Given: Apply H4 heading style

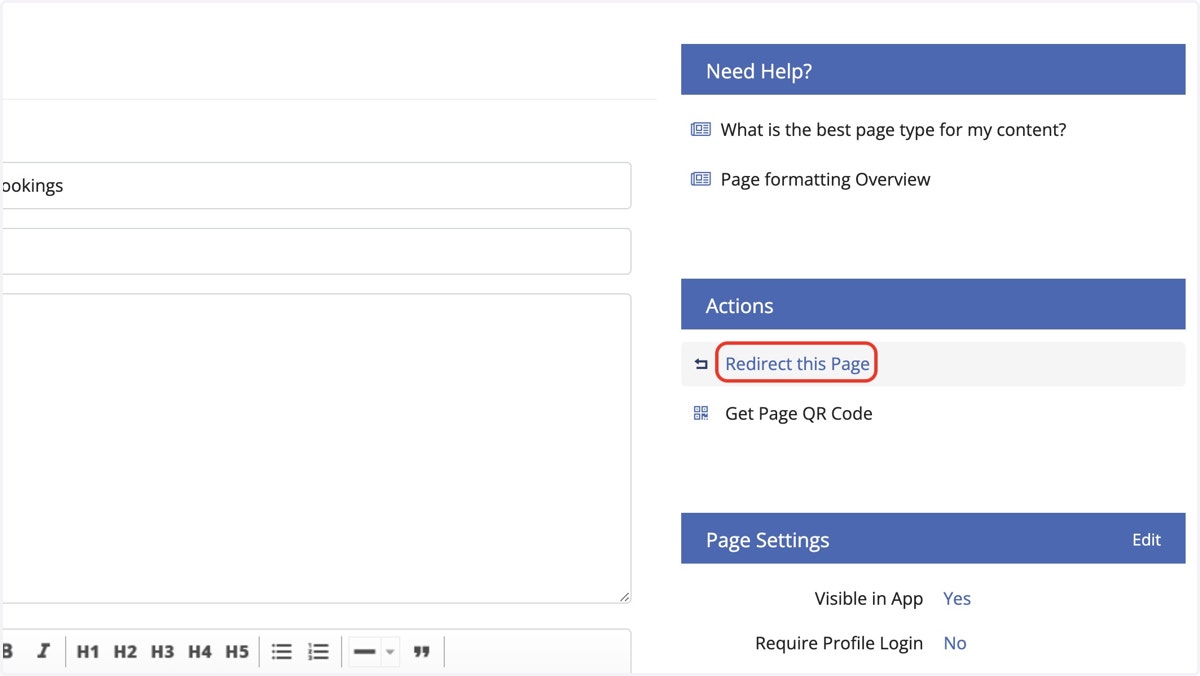Looking at the screenshot, I should (x=199, y=651).
